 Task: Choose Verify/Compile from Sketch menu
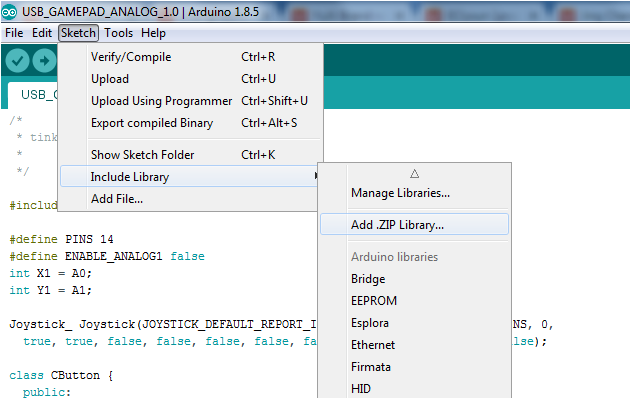point(191,57)
